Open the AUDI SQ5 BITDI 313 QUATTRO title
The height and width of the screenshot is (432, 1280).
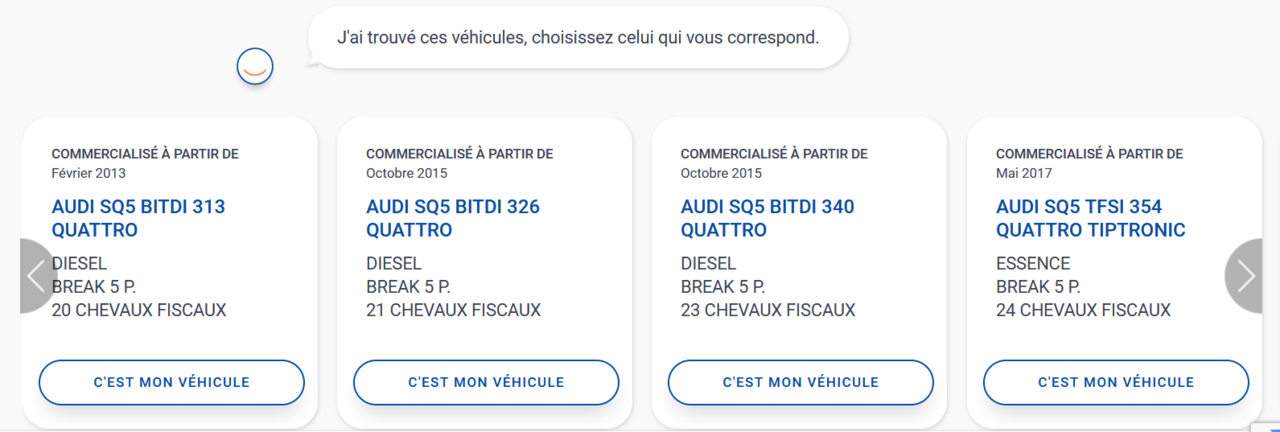(x=138, y=219)
